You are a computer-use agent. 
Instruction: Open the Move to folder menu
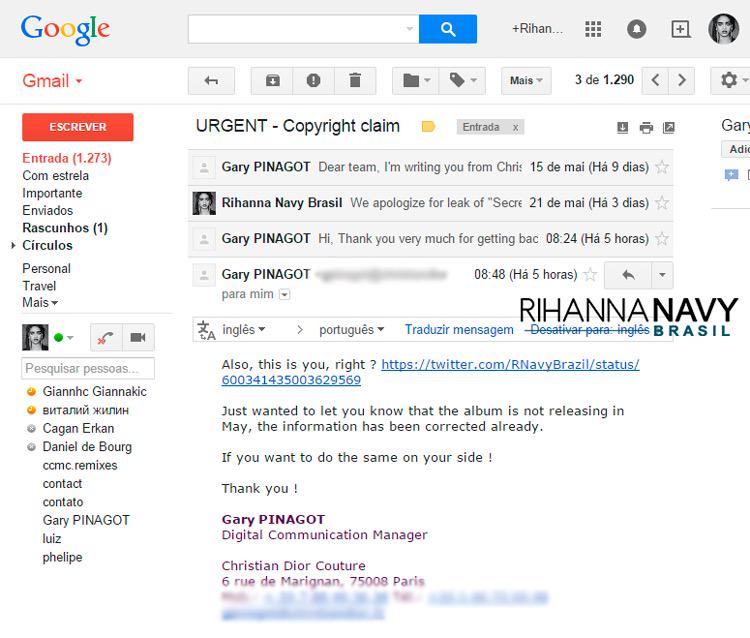417,80
